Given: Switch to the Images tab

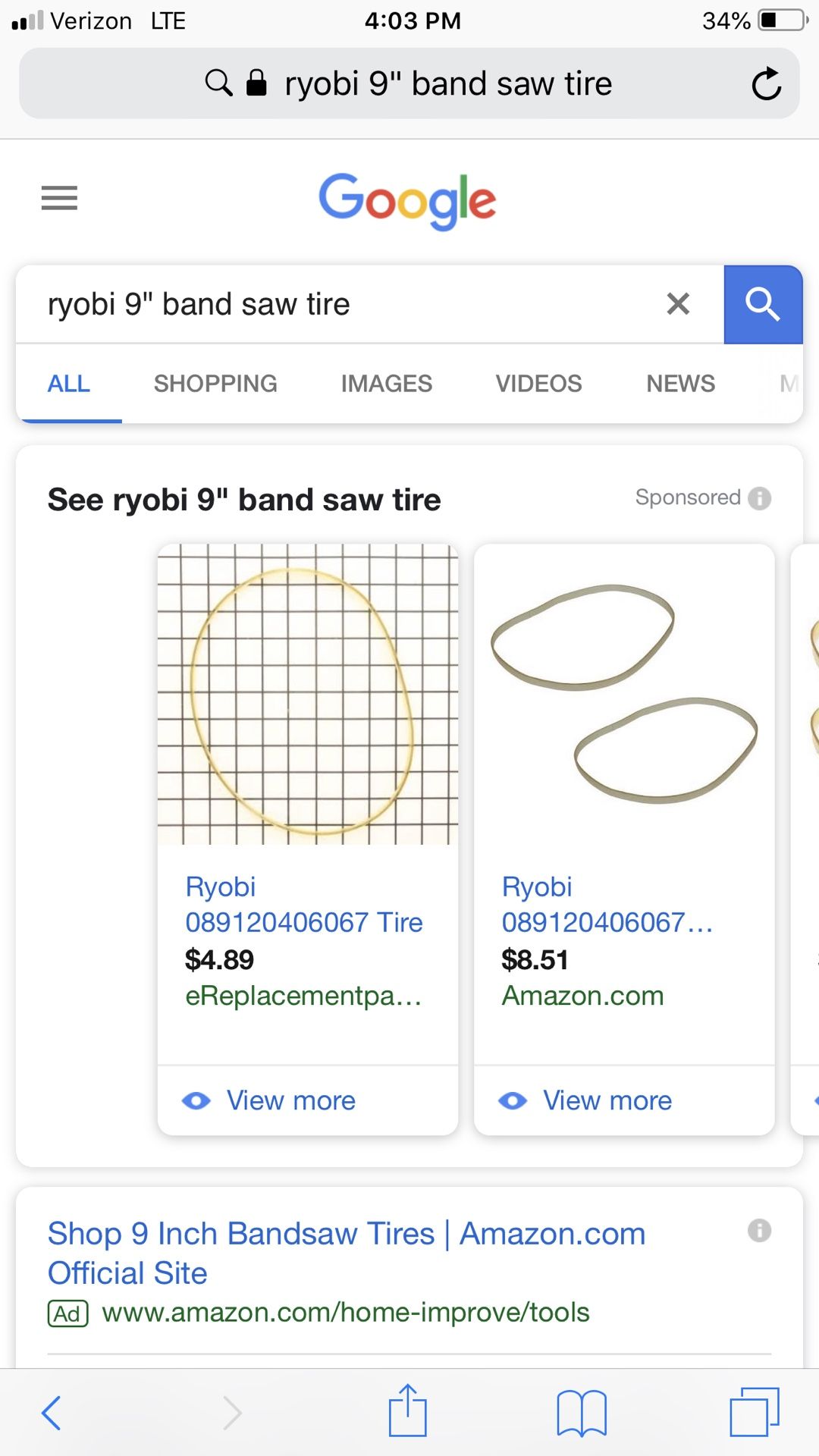Looking at the screenshot, I should tap(386, 384).
